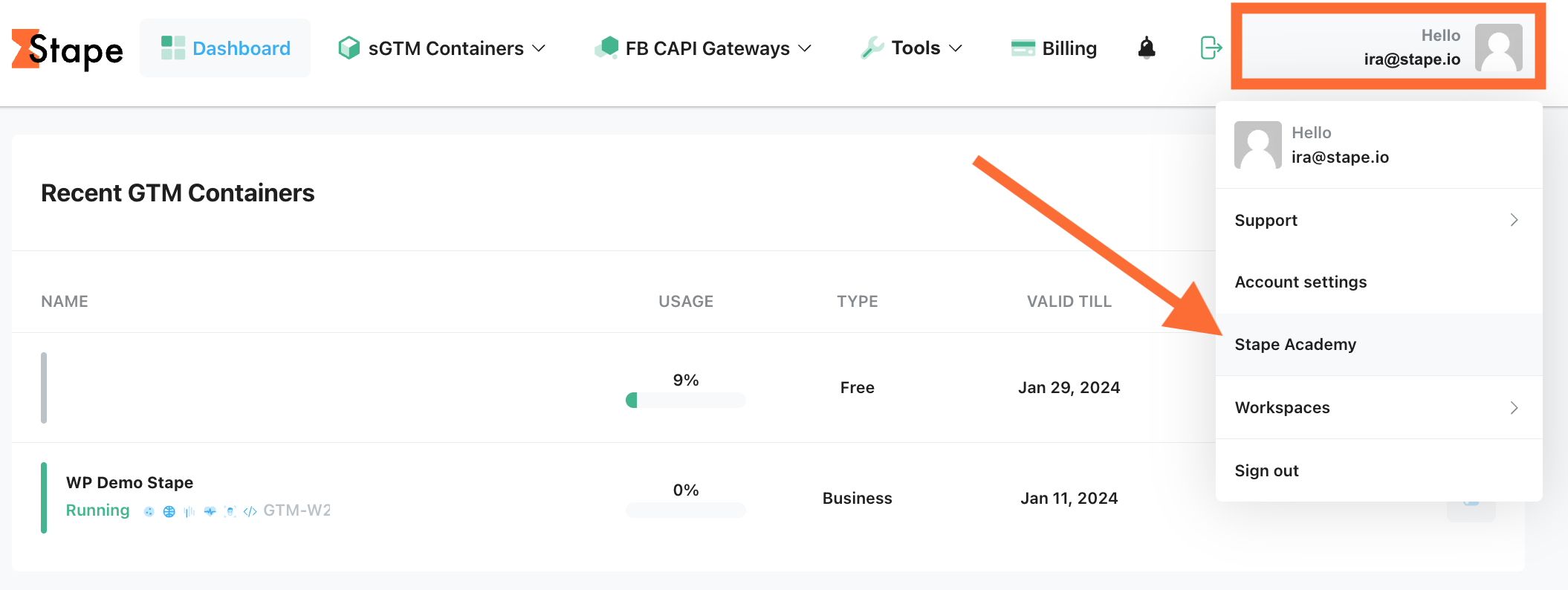
Task: Open the sGTM Containers menu label
Action: point(446,48)
